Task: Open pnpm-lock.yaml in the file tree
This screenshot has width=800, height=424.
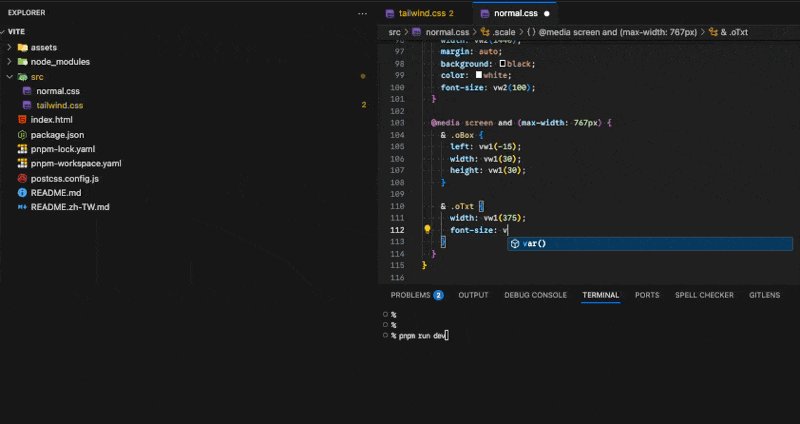Action: point(63,149)
